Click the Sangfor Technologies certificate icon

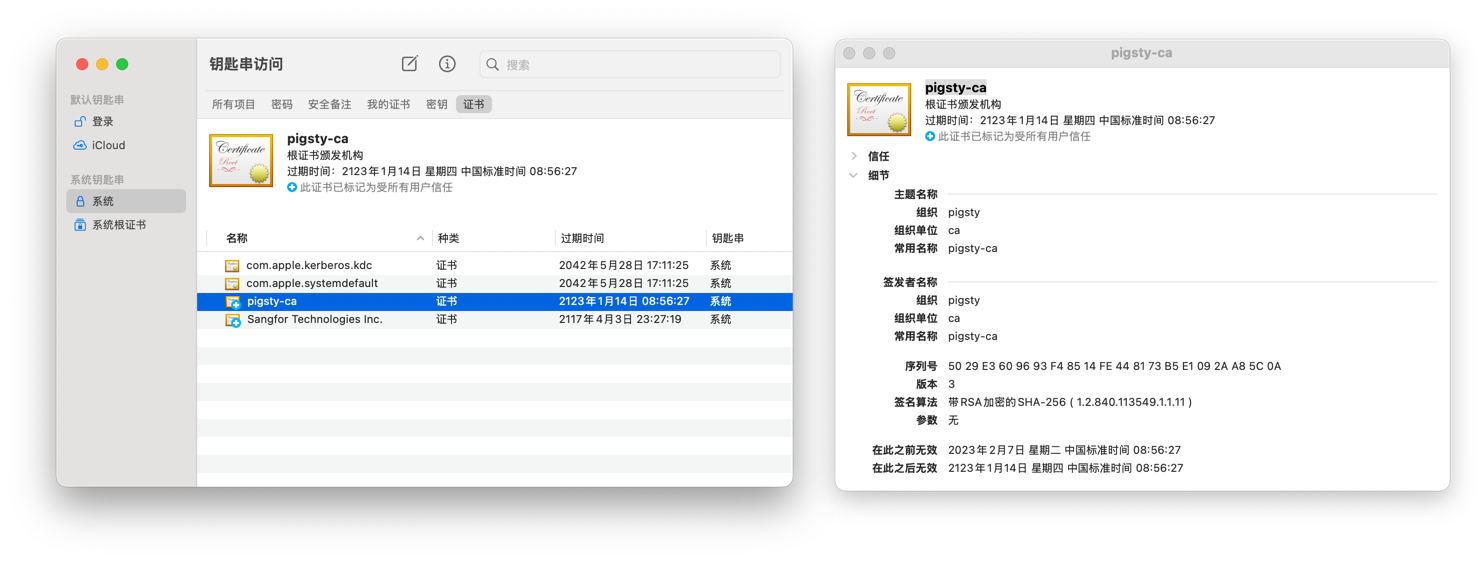[233, 320]
